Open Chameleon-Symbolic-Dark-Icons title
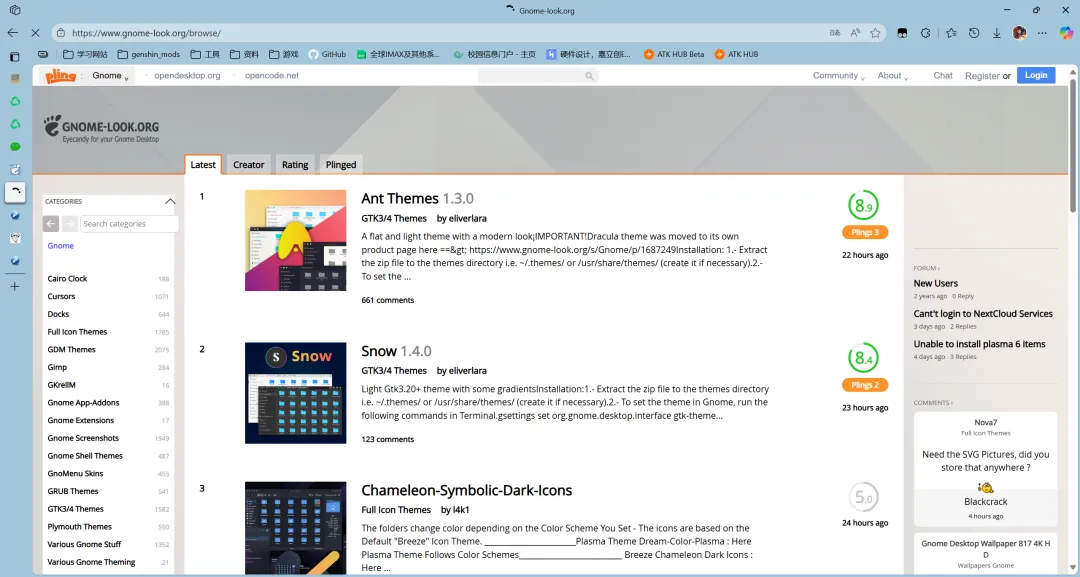 (x=466, y=490)
